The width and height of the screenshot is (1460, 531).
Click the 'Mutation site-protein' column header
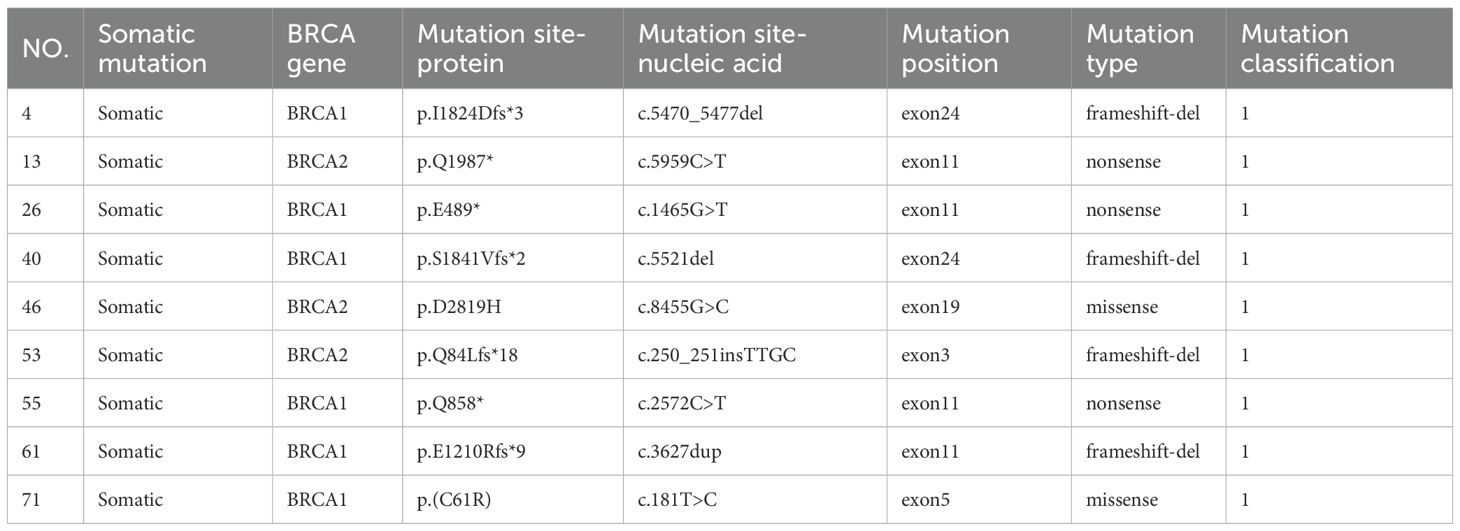(500, 49)
